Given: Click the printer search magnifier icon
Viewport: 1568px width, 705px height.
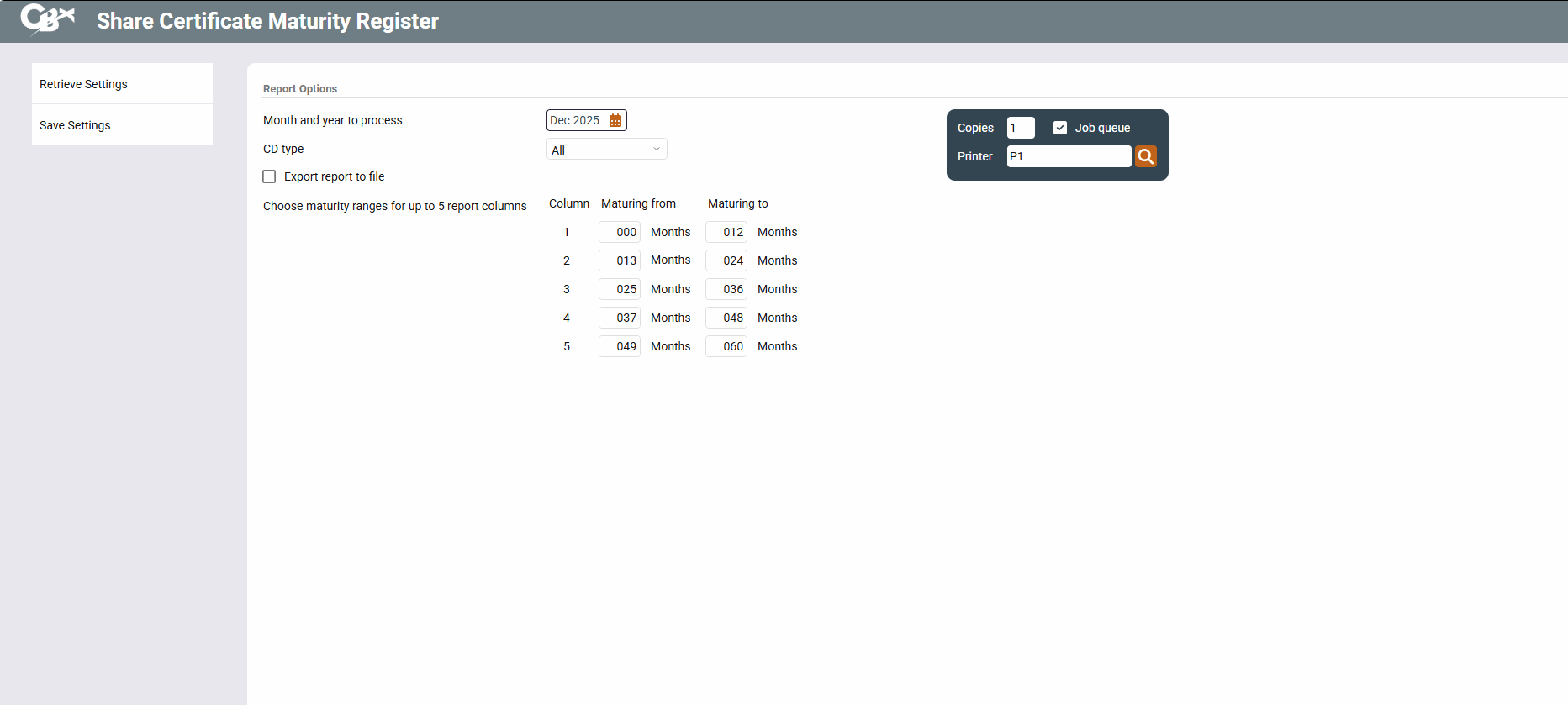Looking at the screenshot, I should pos(1145,156).
